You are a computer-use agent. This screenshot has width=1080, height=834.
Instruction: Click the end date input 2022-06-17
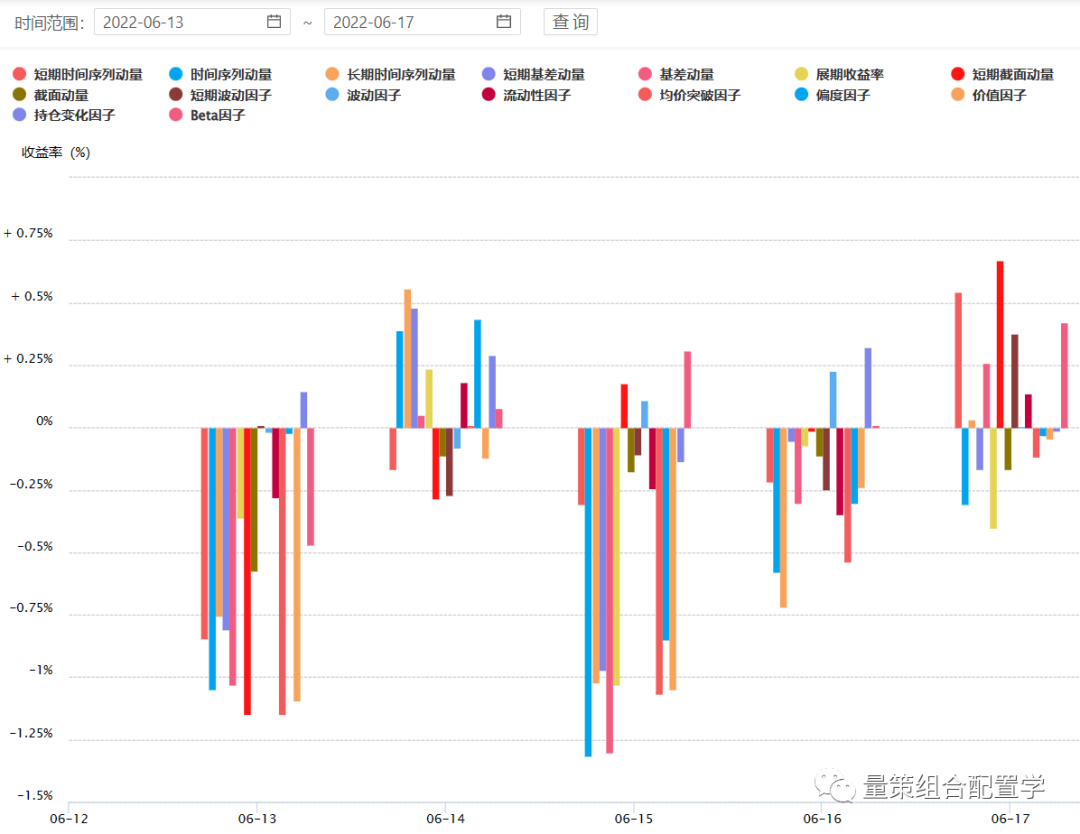(422, 22)
